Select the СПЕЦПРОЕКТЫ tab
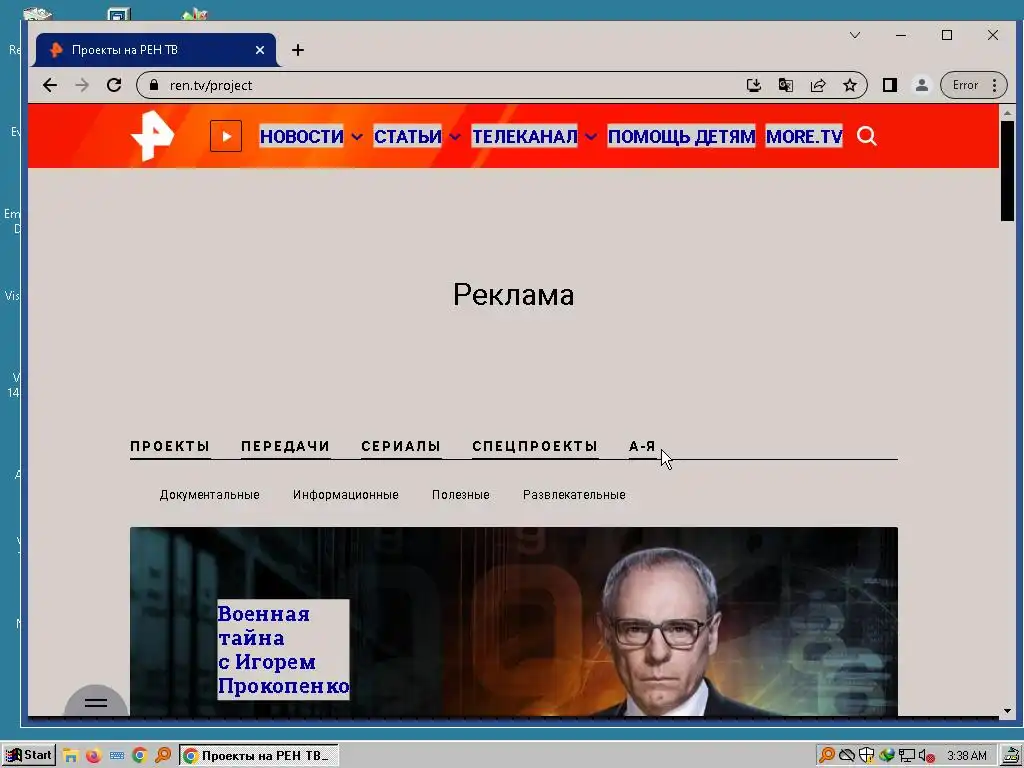 coord(535,447)
